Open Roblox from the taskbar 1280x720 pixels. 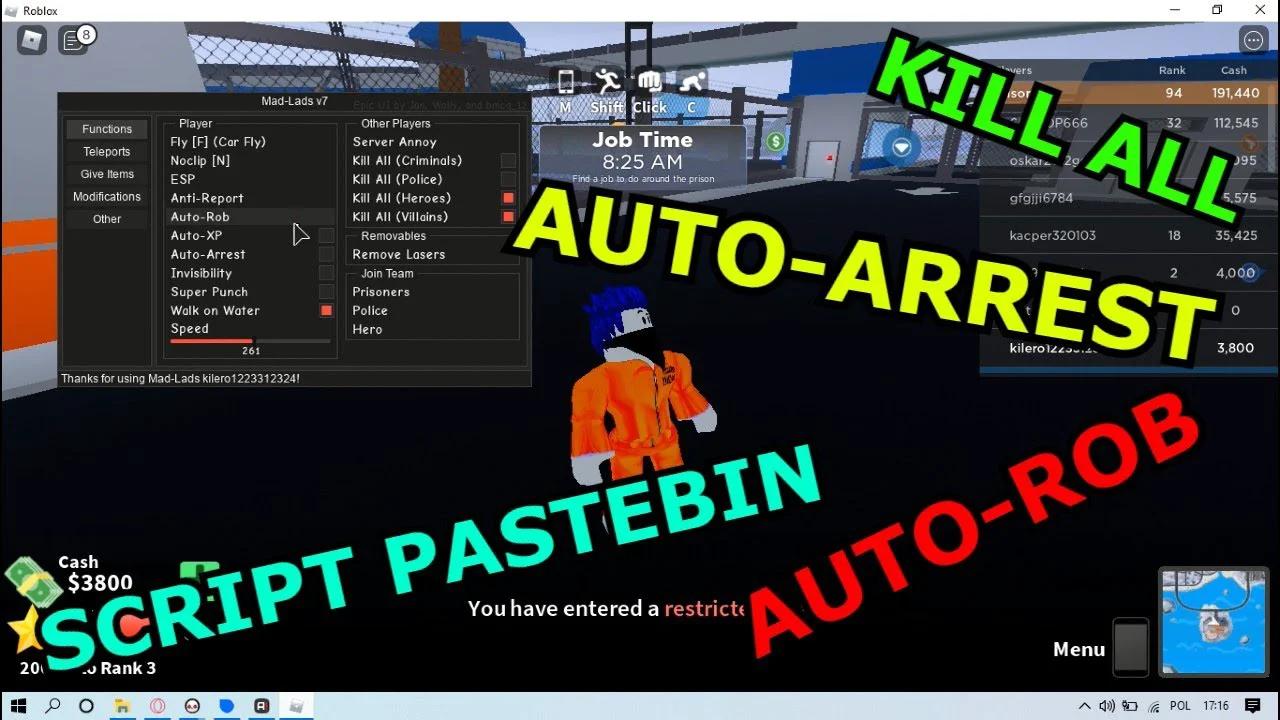click(296, 706)
